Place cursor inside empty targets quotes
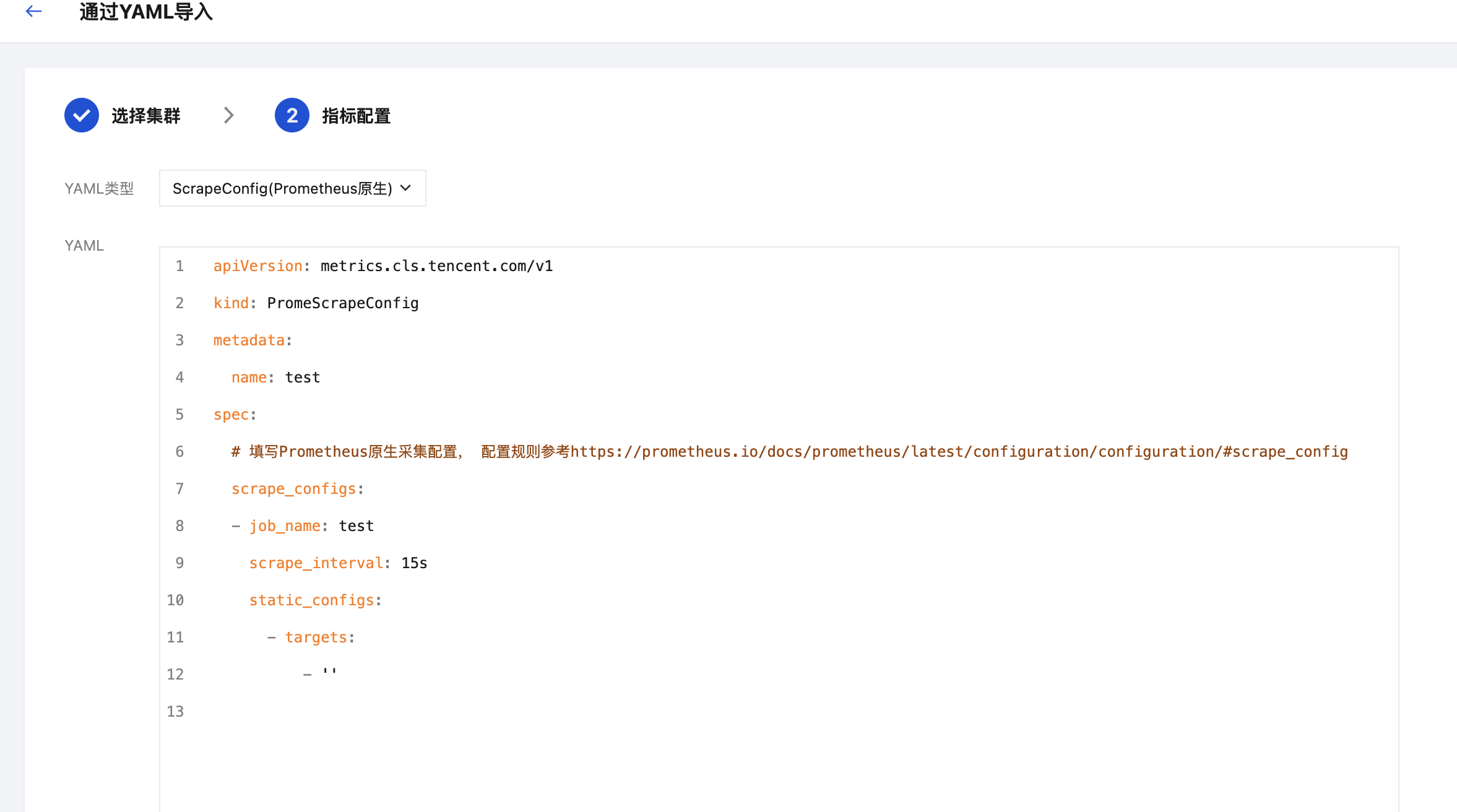Viewport: 1457px width, 812px height. [x=330, y=673]
